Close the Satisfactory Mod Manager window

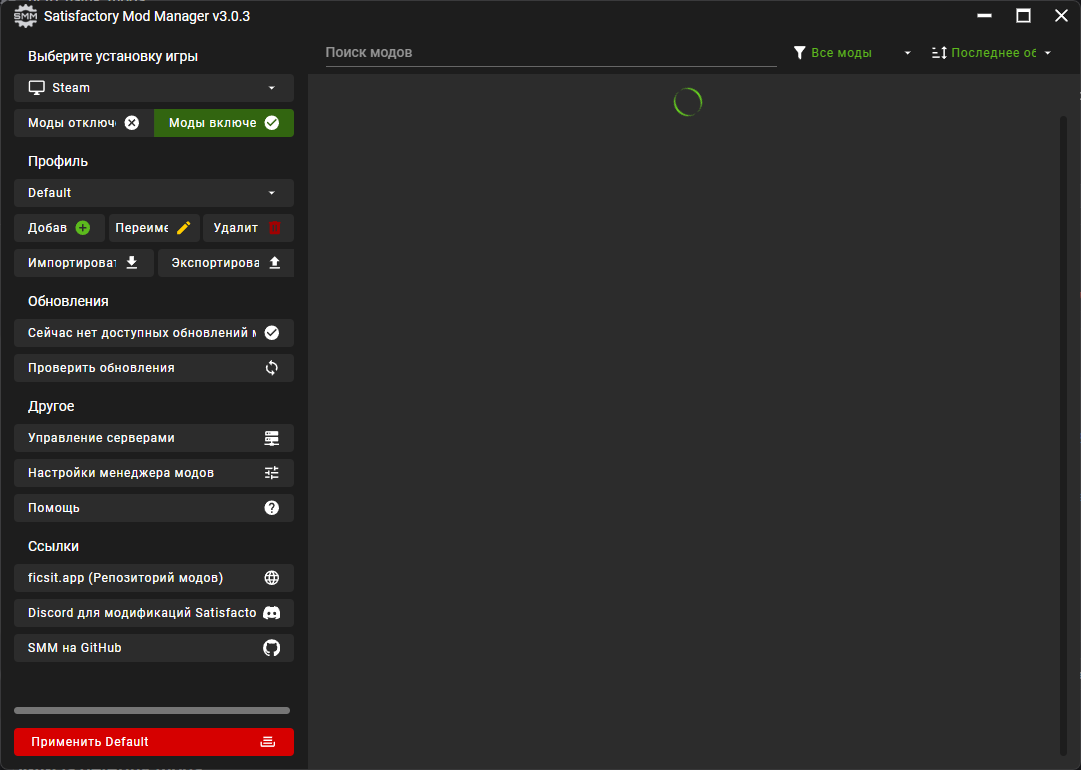[1062, 16]
